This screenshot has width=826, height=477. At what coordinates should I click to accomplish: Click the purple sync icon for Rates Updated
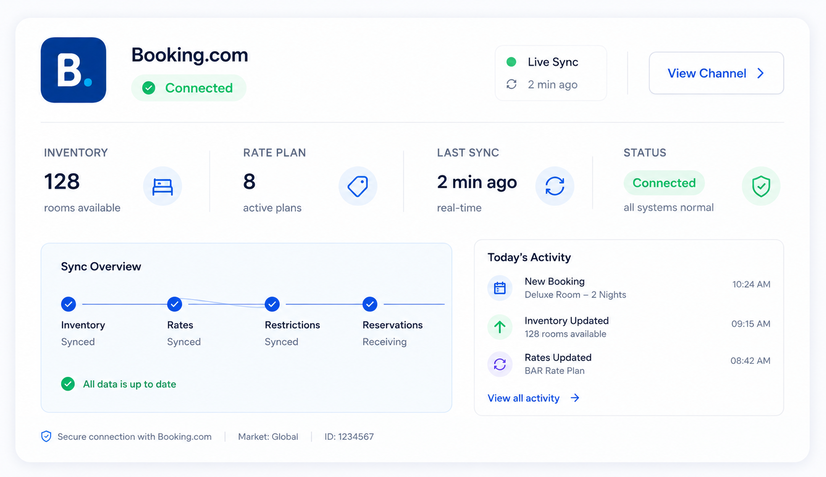click(x=500, y=364)
